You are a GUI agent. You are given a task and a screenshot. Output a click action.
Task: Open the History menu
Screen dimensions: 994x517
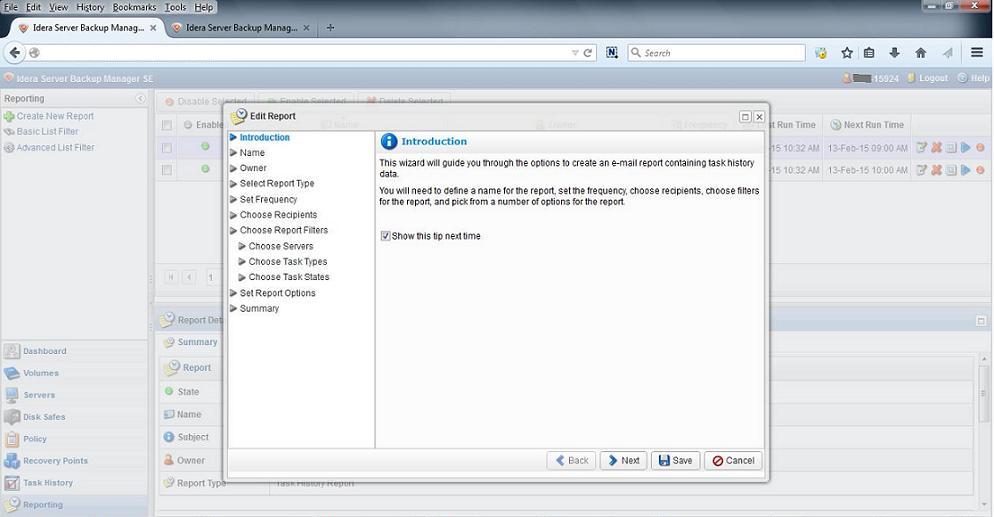(x=90, y=7)
